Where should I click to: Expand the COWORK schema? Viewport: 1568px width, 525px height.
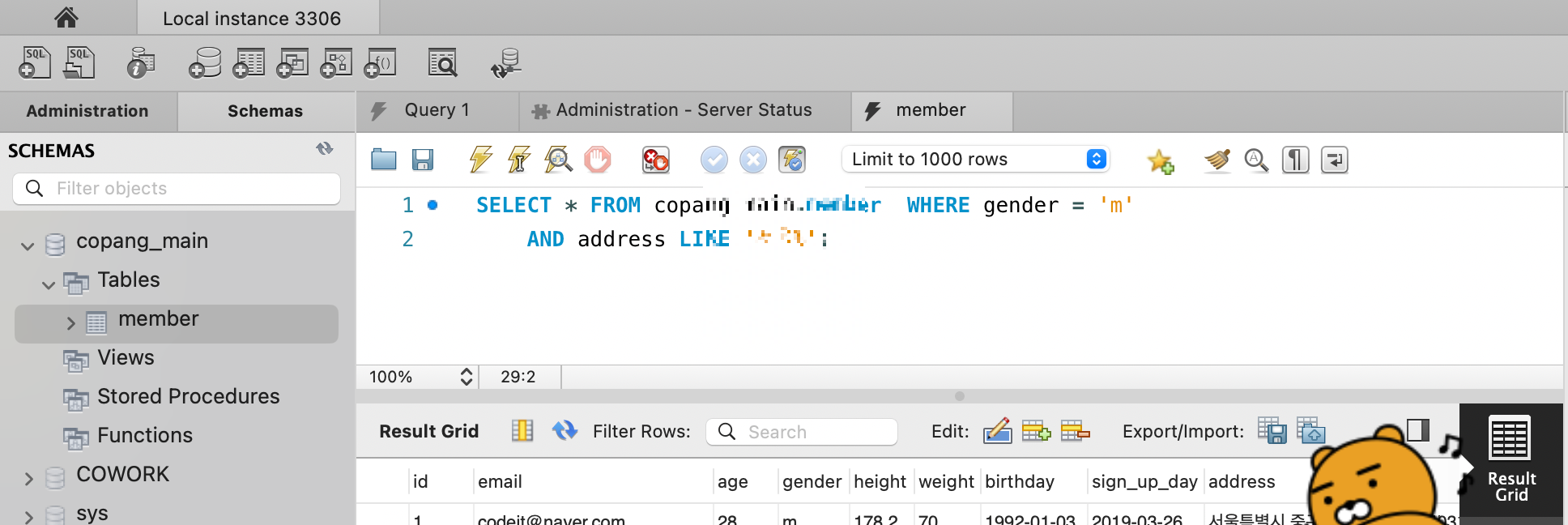point(28,479)
